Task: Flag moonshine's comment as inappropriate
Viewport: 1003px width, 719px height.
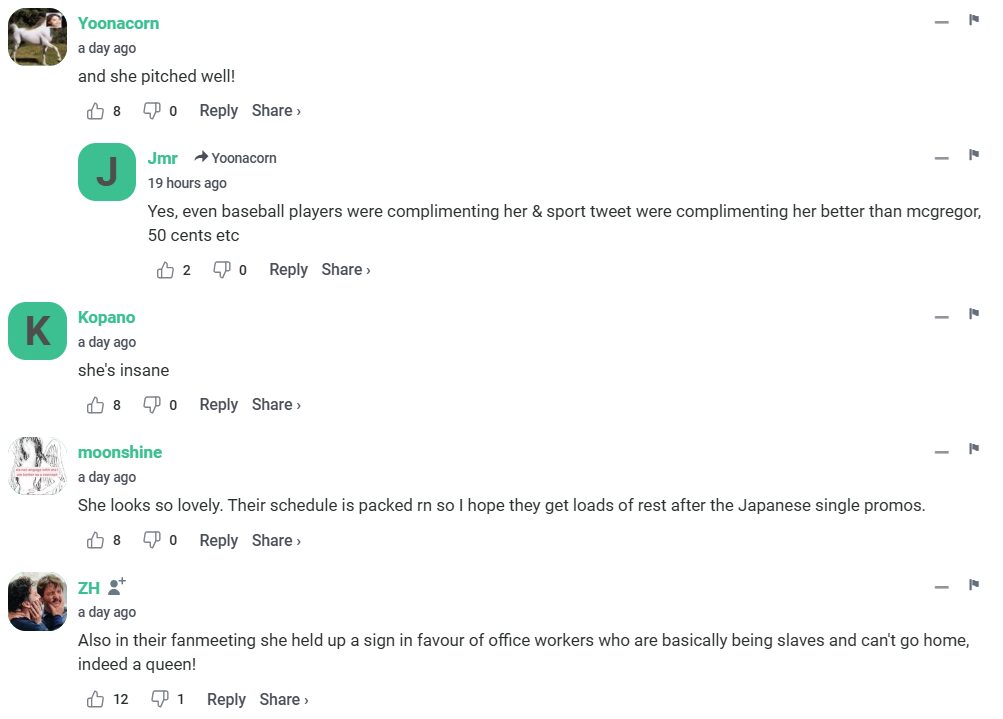Action: (x=973, y=450)
